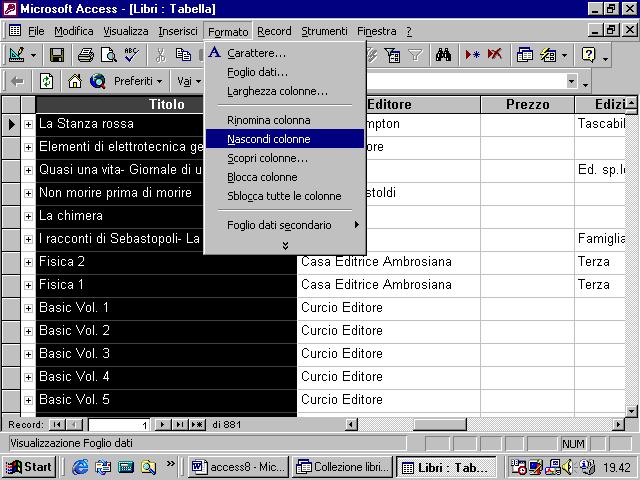Click the Help question mark icon
The image size is (640, 480).
click(x=589, y=55)
